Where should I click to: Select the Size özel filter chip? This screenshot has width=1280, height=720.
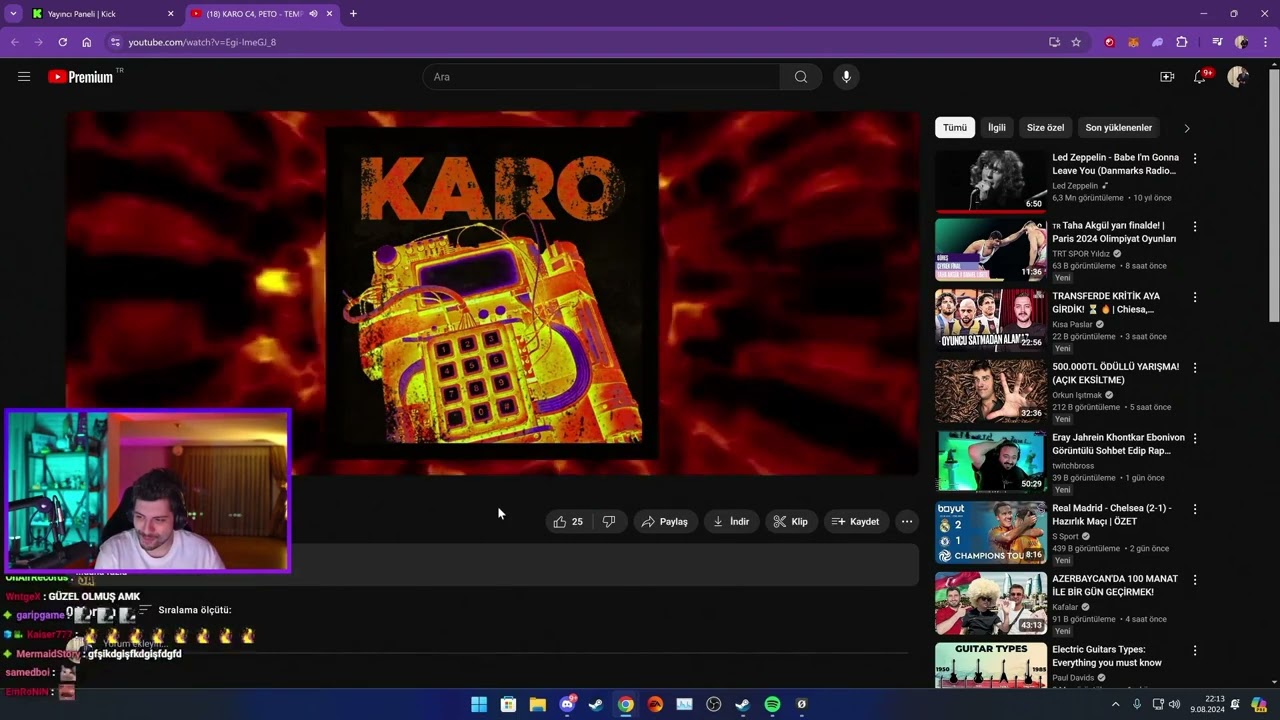(x=1045, y=127)
